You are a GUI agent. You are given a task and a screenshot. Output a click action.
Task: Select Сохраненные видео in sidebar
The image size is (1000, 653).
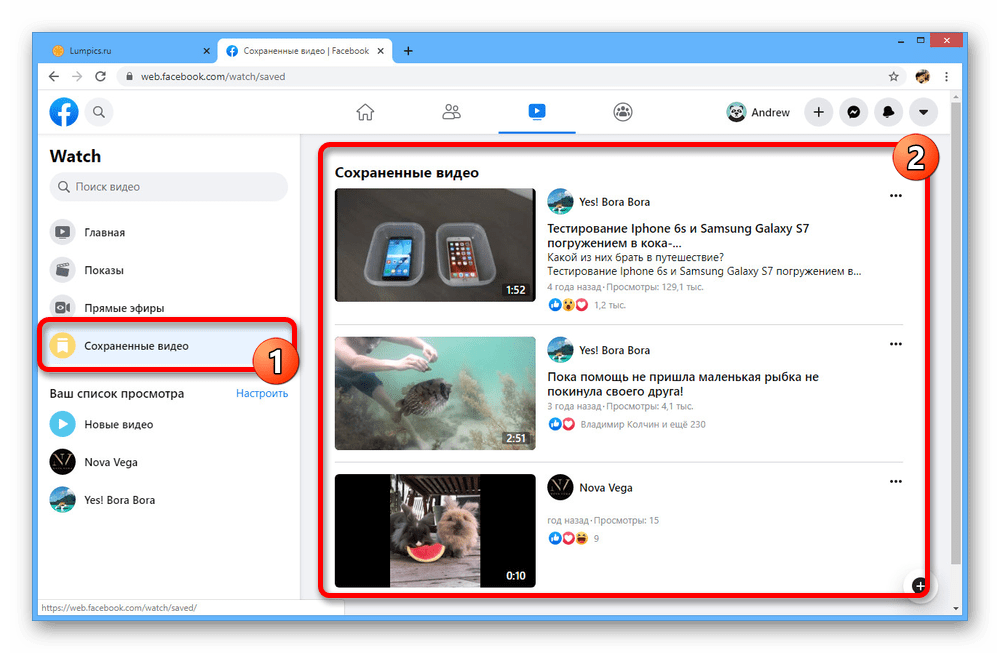(x=136, y=346)
